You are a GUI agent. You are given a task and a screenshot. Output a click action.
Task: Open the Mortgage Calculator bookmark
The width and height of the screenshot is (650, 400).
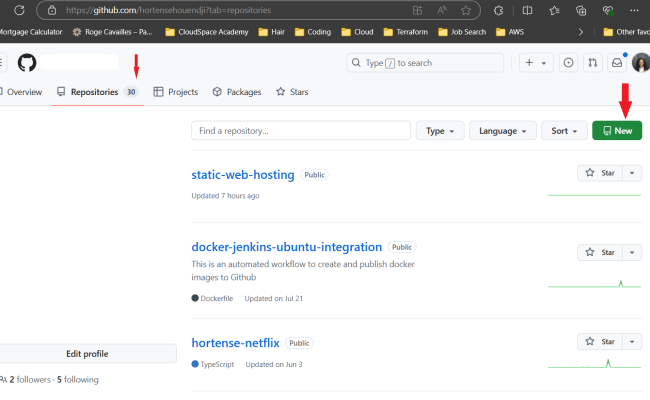[31, 32]
